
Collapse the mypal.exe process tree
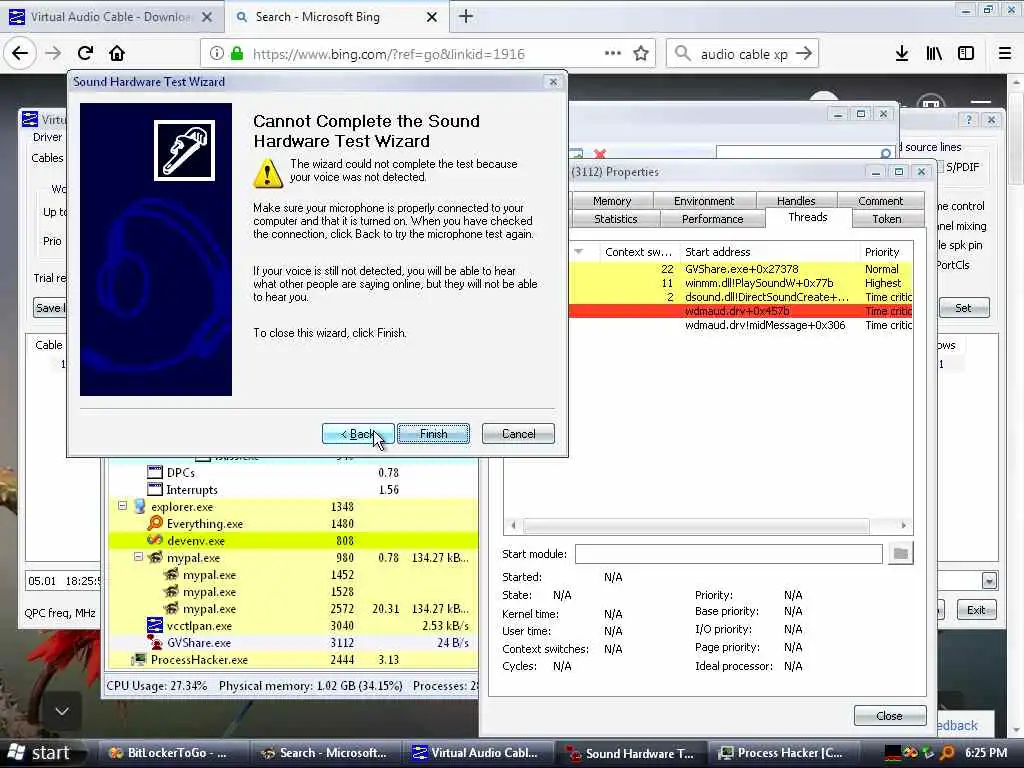(138, 557)
